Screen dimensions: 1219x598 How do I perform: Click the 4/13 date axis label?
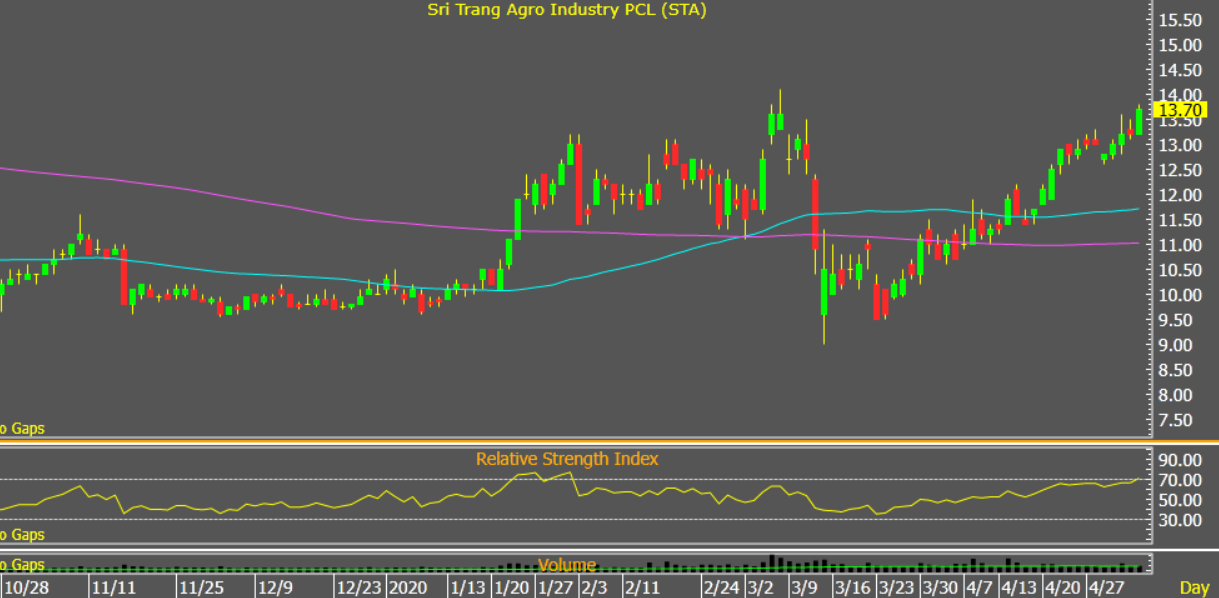coord(1019,587)
